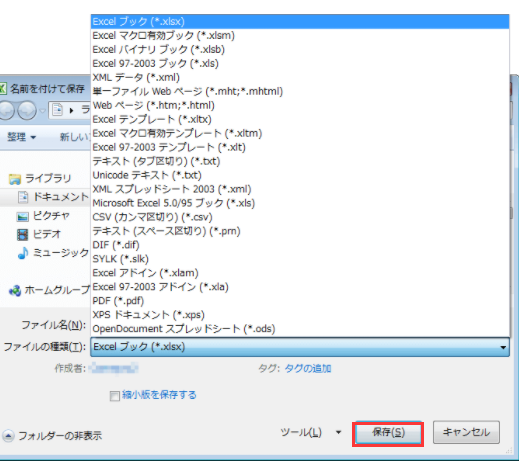Select 単一ファイル Web ページ (*.mht) option
The image size is (519, 470).
tap(300, 92)
